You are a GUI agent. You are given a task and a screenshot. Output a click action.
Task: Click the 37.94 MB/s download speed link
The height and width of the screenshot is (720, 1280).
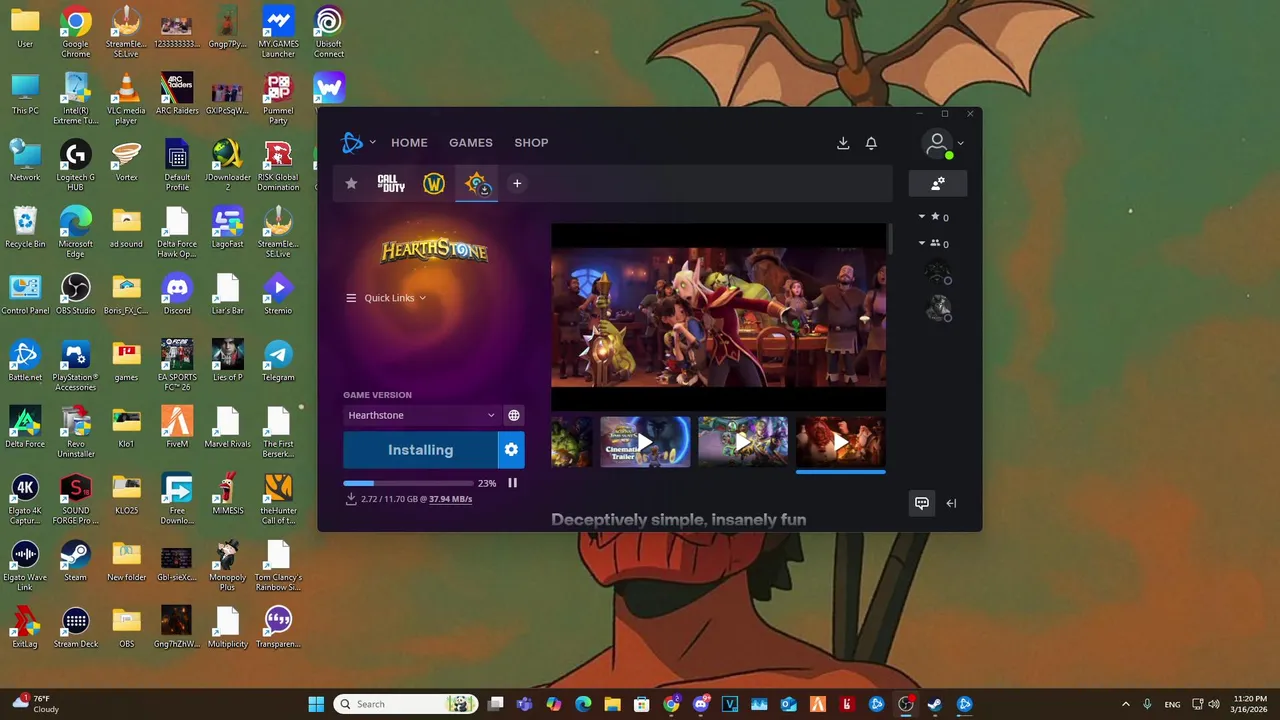[450, 499]
